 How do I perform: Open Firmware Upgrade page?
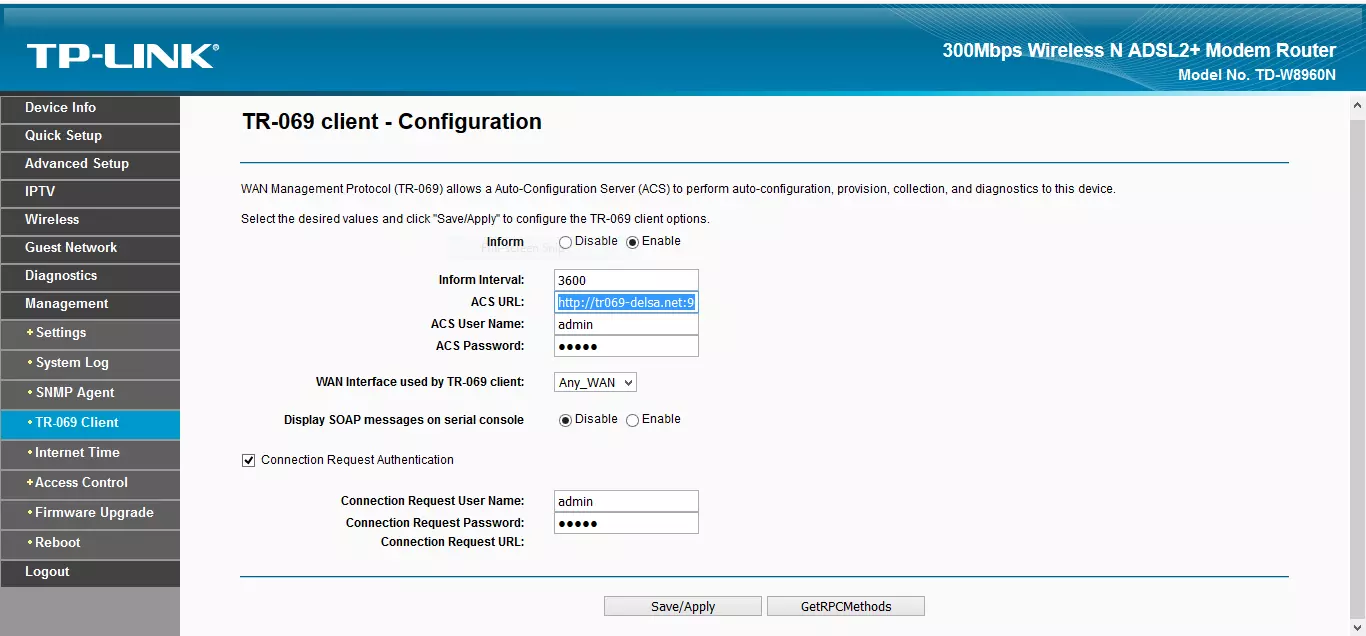(90, 514)
